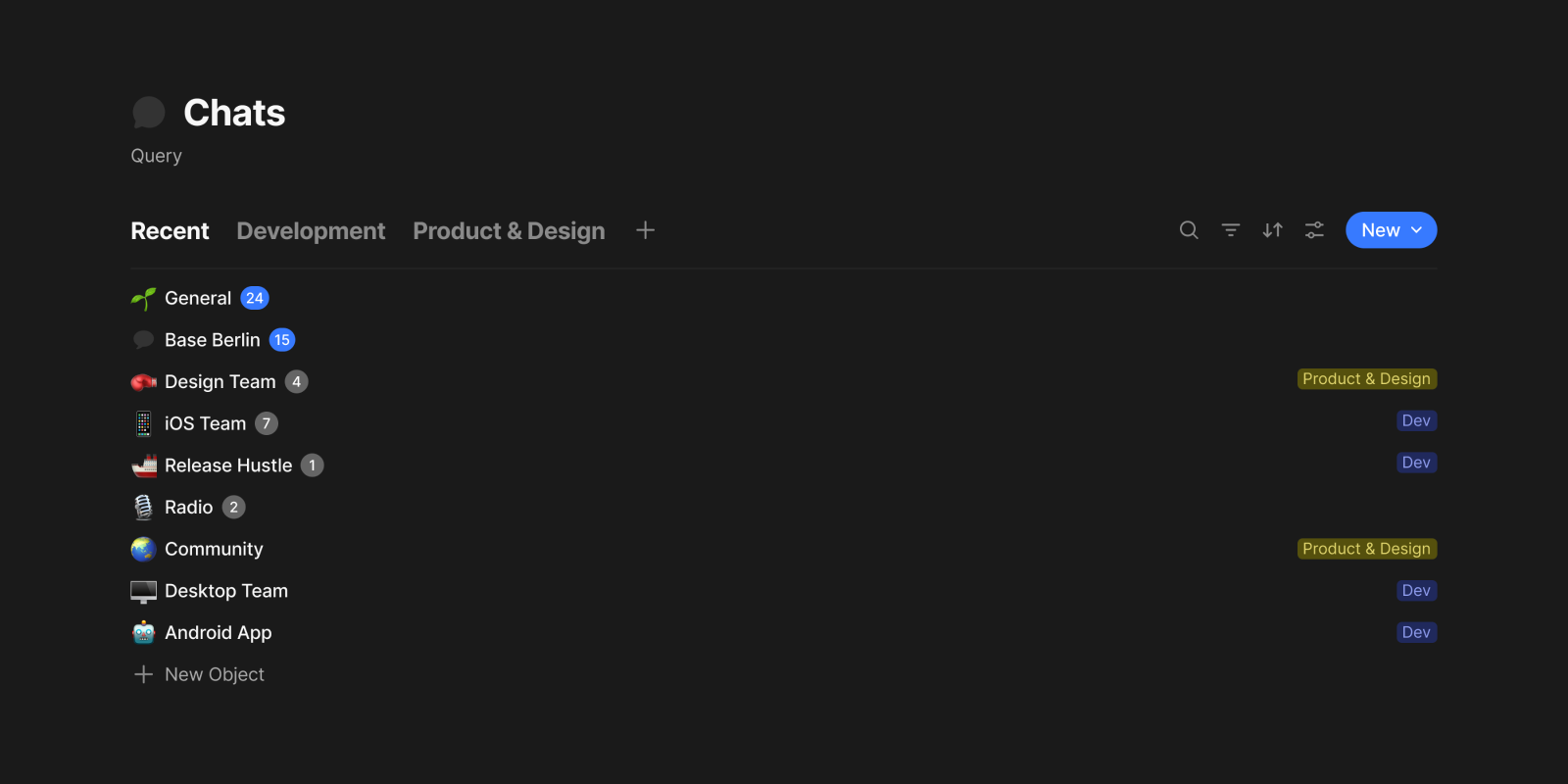Switch to the Product & Design tab
The width and height of the screenshot is (1568, 784).
click(509, 231)
